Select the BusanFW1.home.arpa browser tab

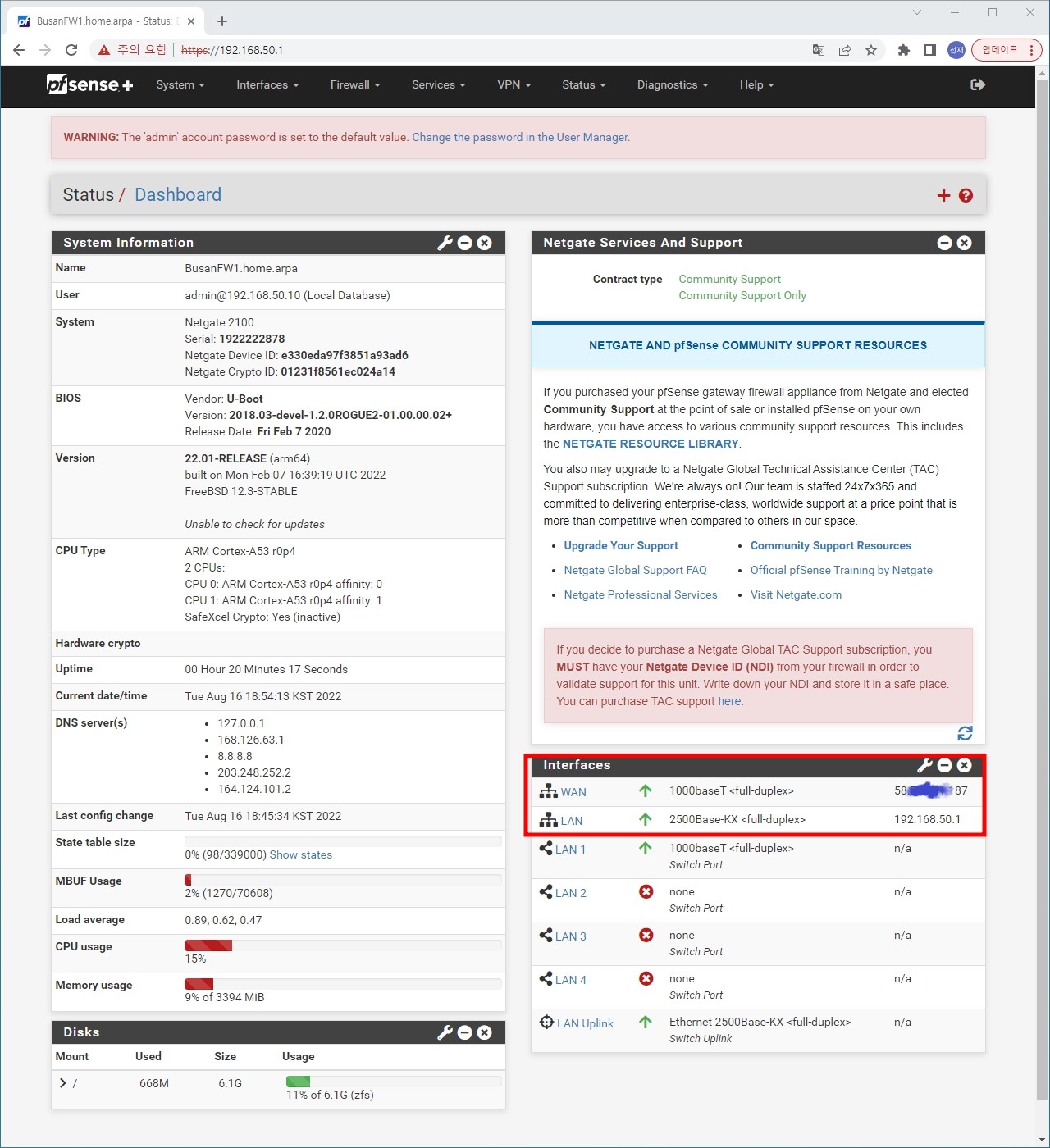click(104, 21)
